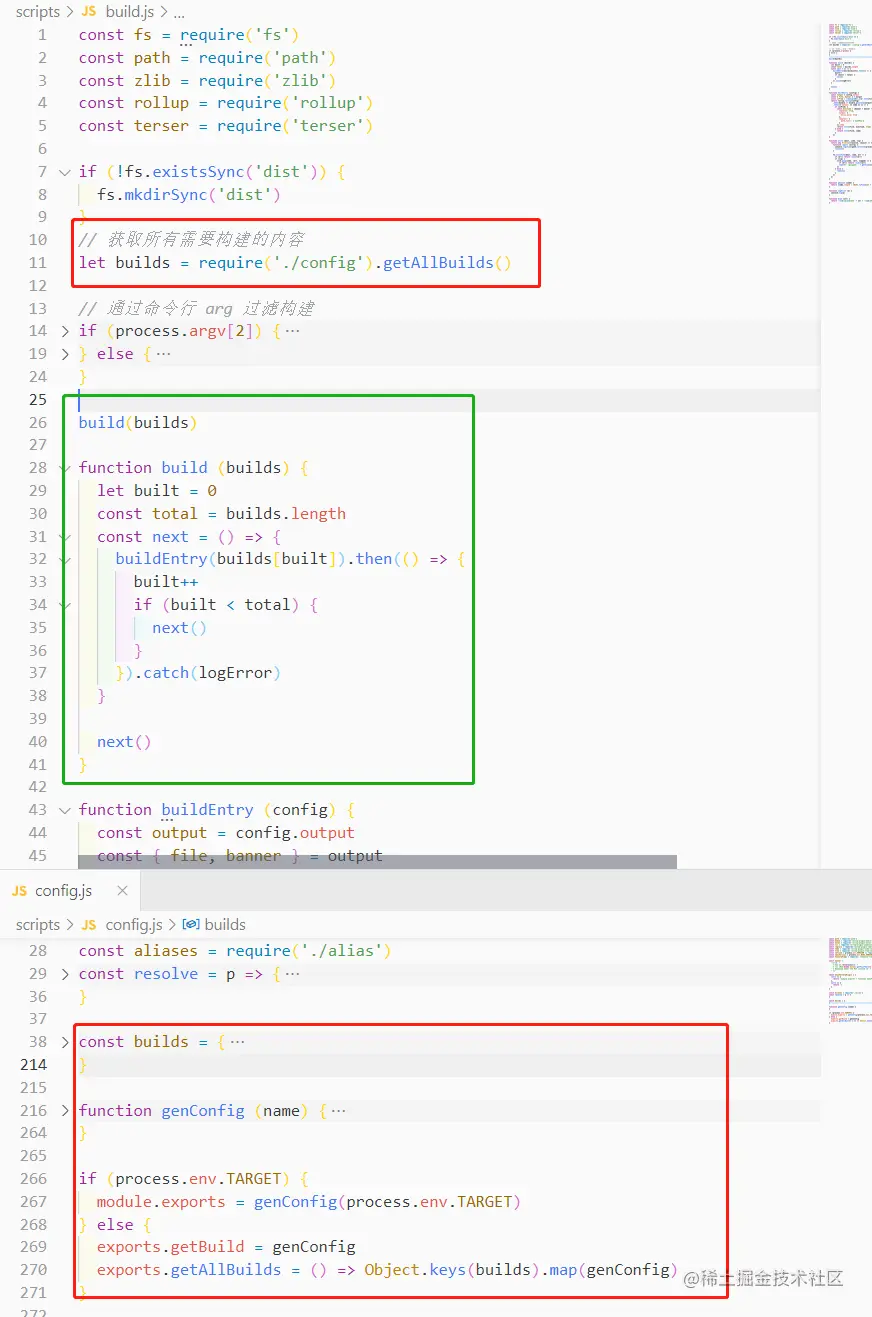872x1317 pixels.
Task: Click 'zlib' variable on line 3
Action: [x=152, y=81]
